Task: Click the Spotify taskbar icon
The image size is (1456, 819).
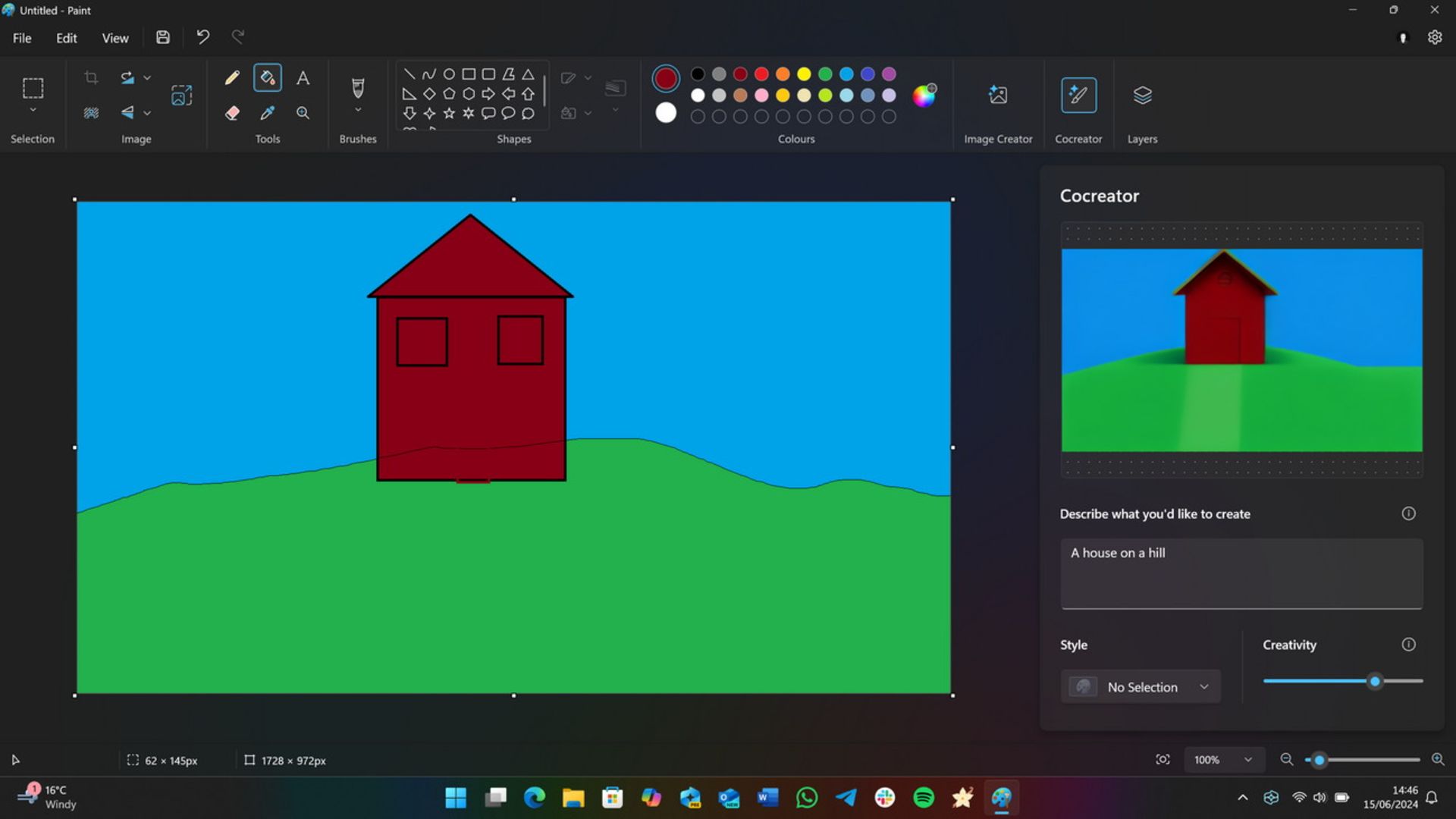Action: click(x=923, y=797)
